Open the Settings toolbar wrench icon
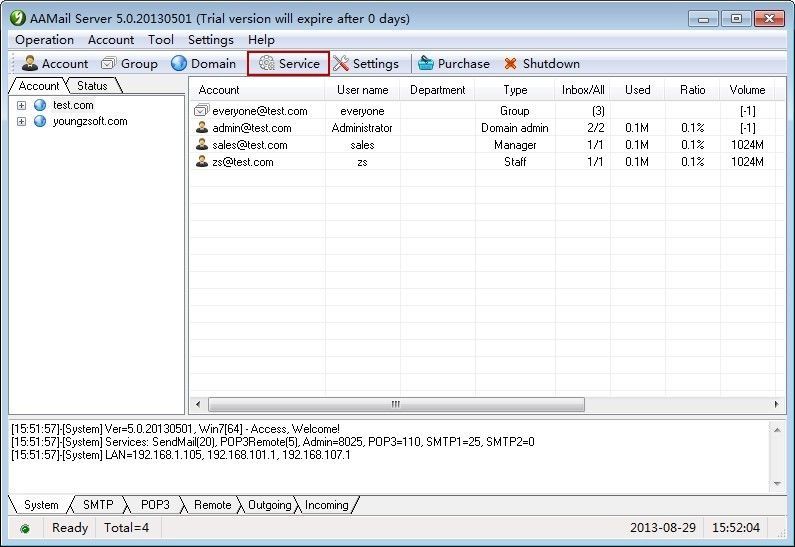Screen dimensions: 795x547 pos(341,64)
